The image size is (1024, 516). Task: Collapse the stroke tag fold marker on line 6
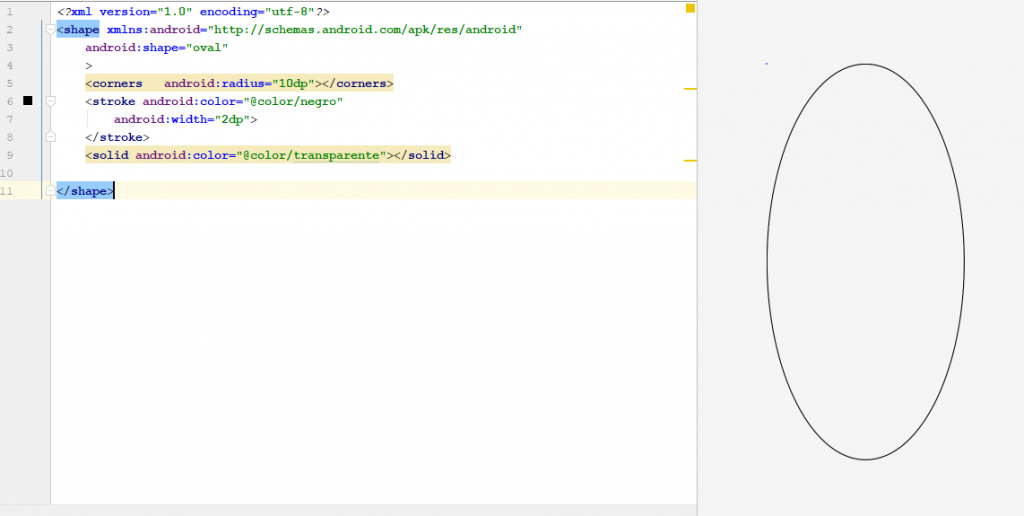[x=51, y=101]
